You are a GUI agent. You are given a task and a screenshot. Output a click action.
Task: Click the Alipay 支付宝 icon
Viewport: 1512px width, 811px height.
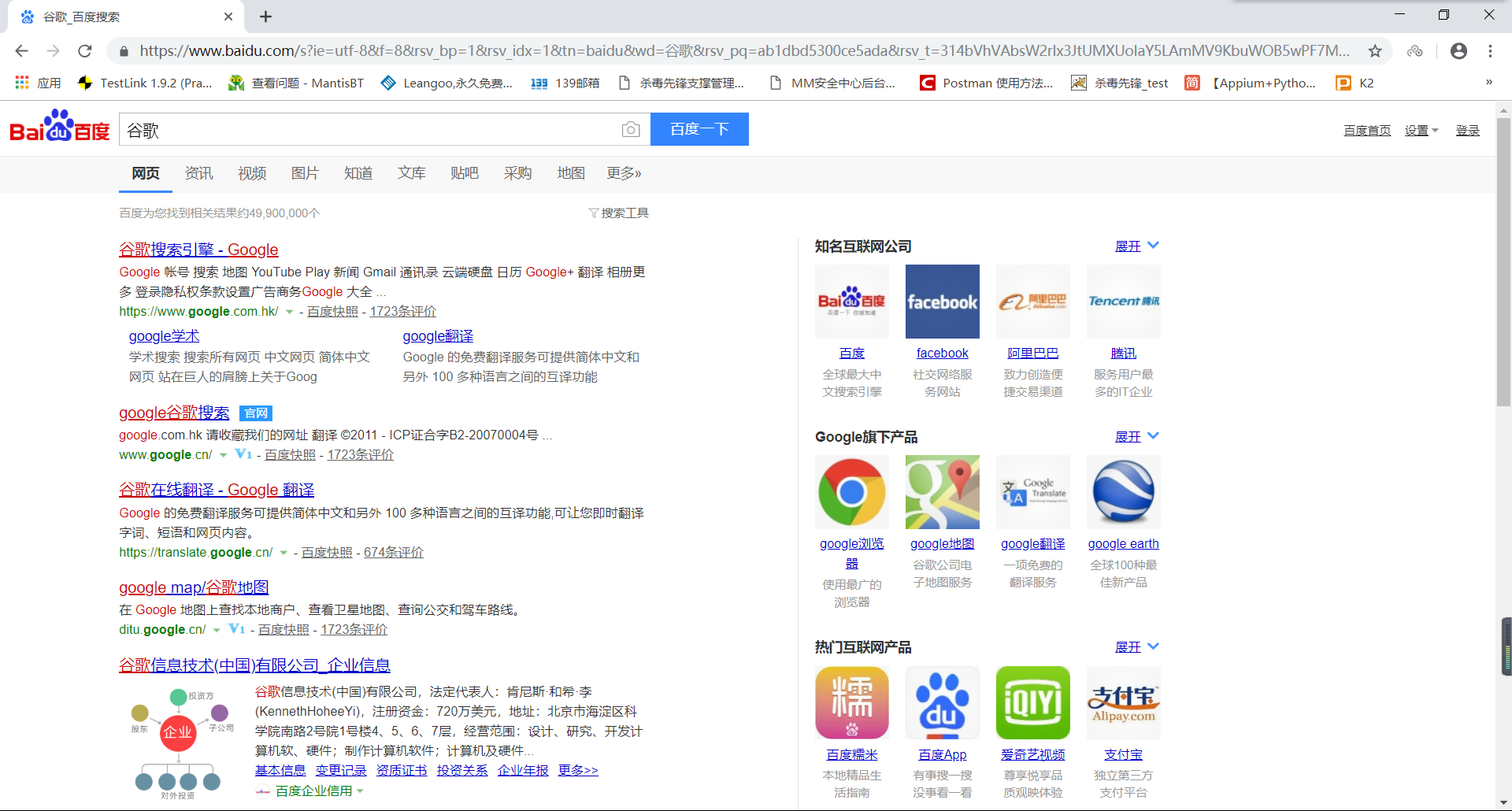point(1124,703)
